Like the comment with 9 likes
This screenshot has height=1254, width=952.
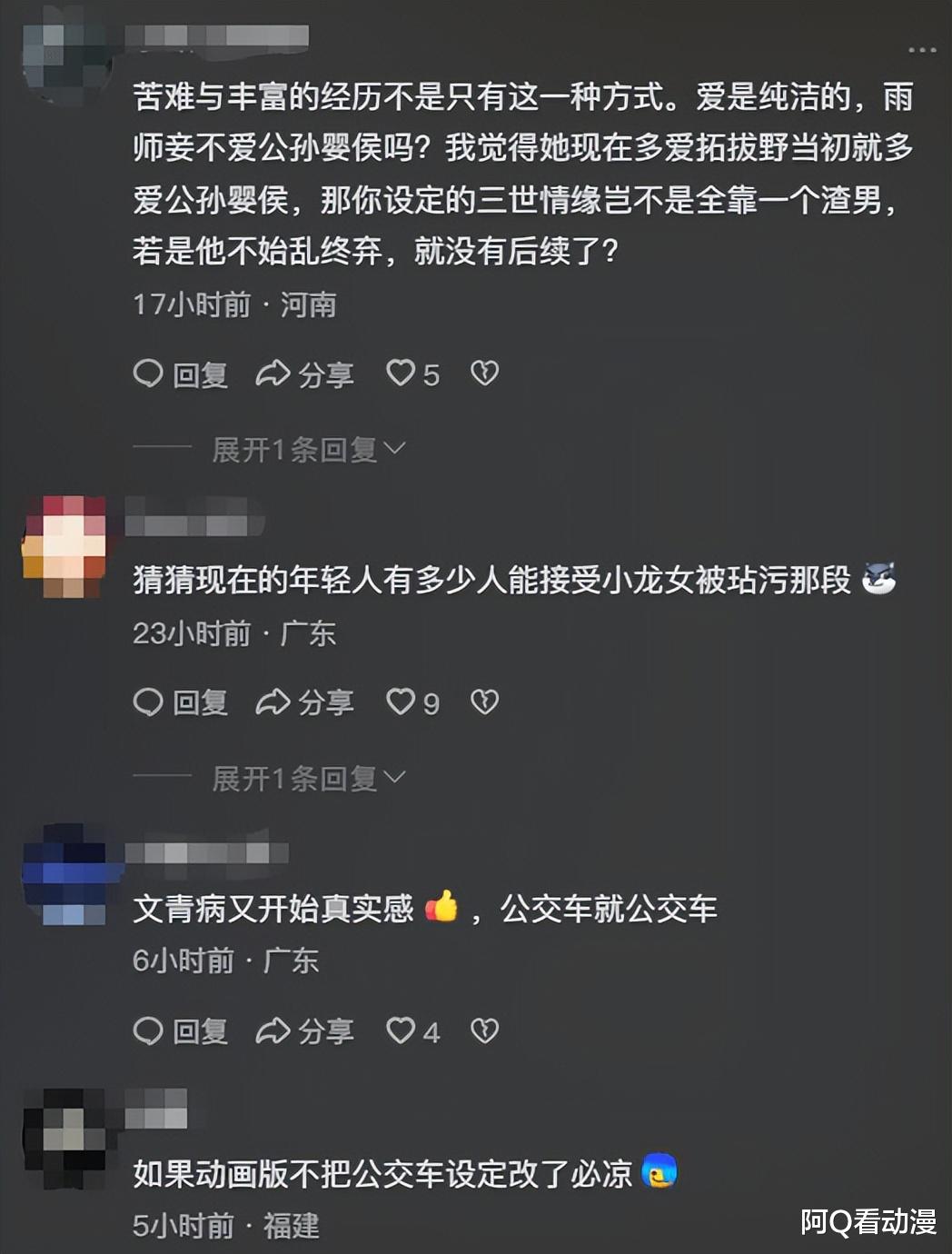pos(413,702)
